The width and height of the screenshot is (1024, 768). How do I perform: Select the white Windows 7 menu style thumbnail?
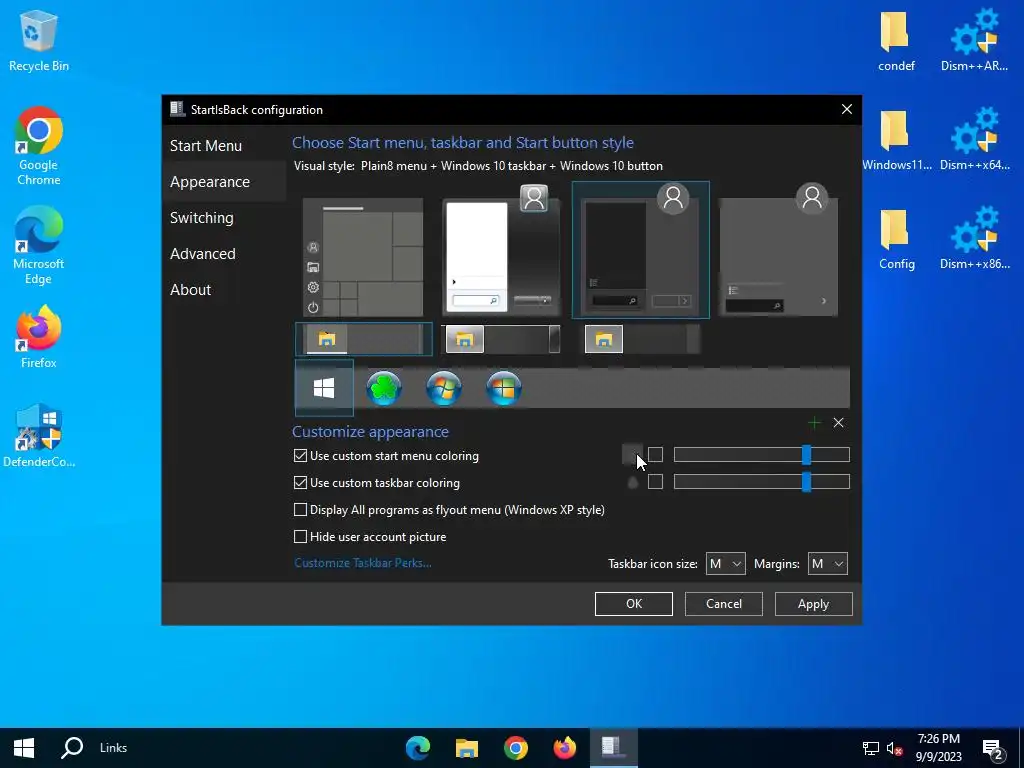502,251
